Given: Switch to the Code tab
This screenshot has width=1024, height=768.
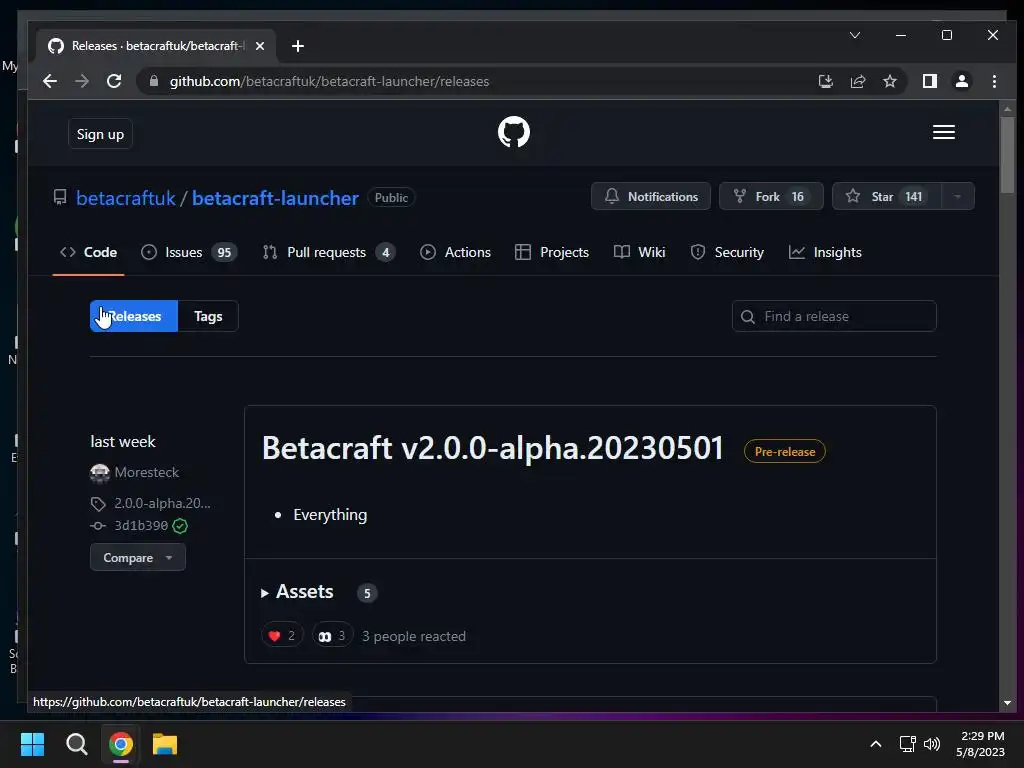Looking at the screenshot, I should click(88, 252).
